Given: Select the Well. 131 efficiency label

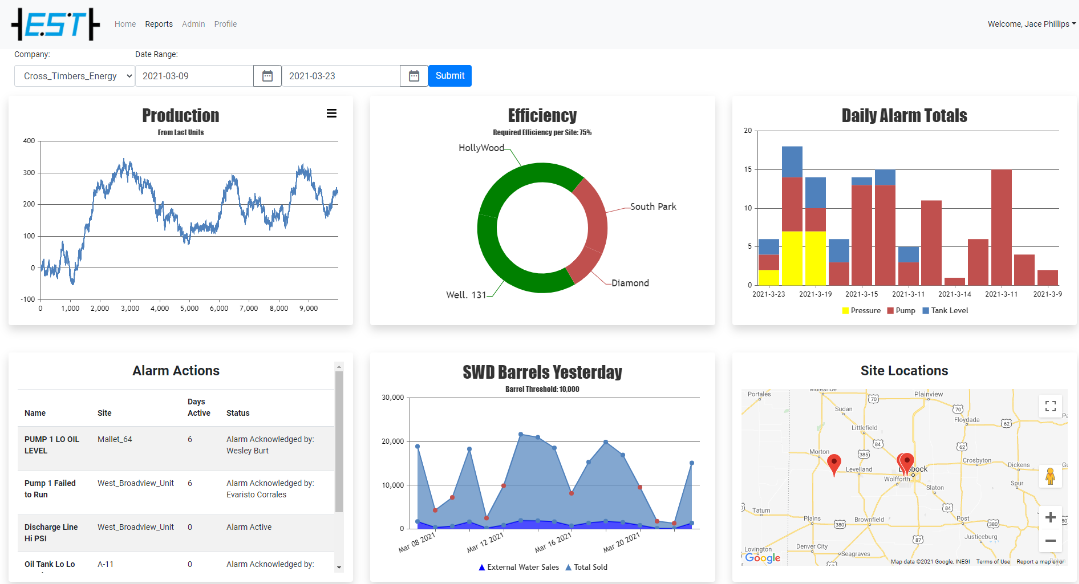Looking at the screenshot, I should [x=466, y=294].
